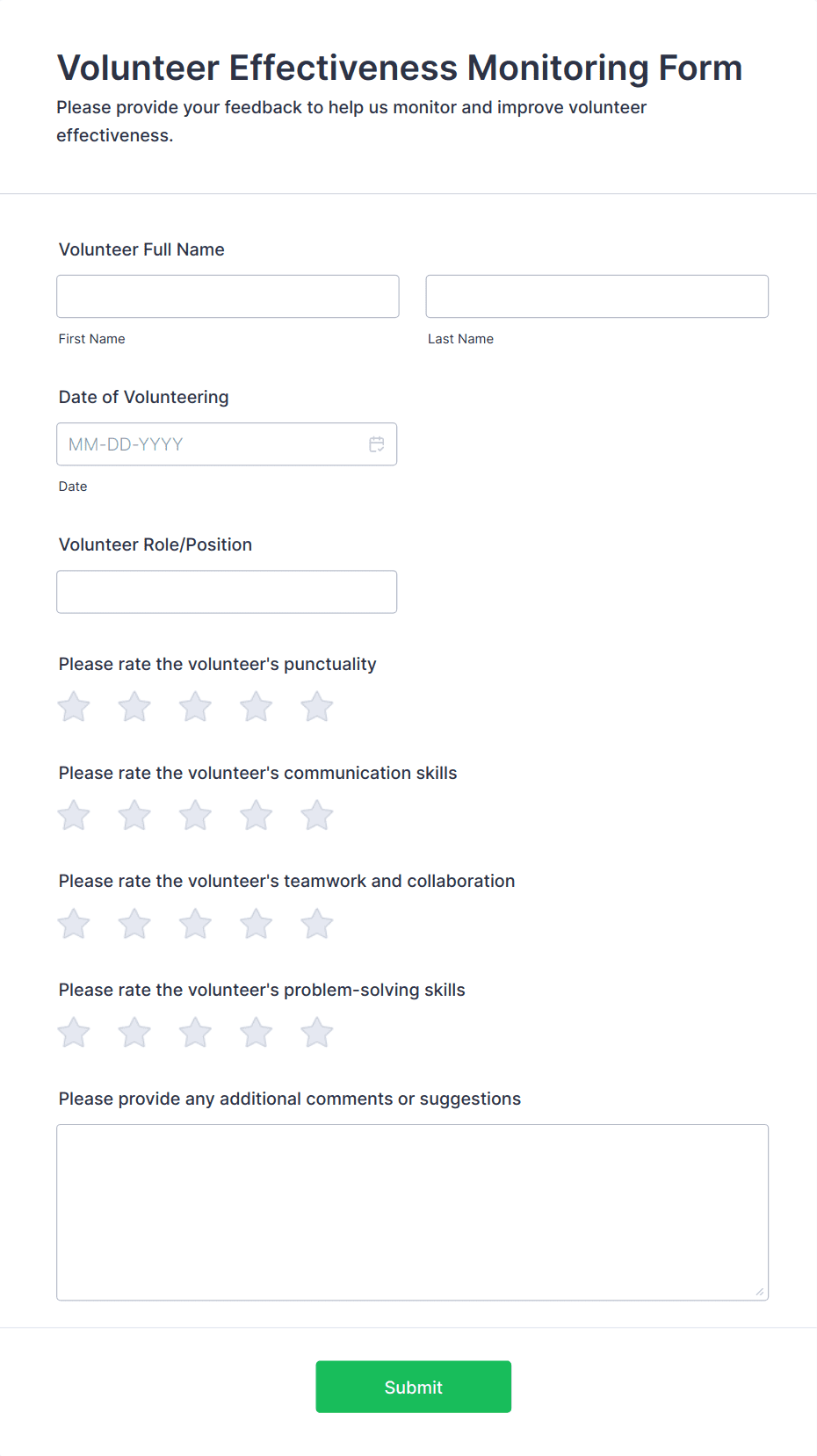Submit the volunteer monitoring form

click(x=413, y=1387)
